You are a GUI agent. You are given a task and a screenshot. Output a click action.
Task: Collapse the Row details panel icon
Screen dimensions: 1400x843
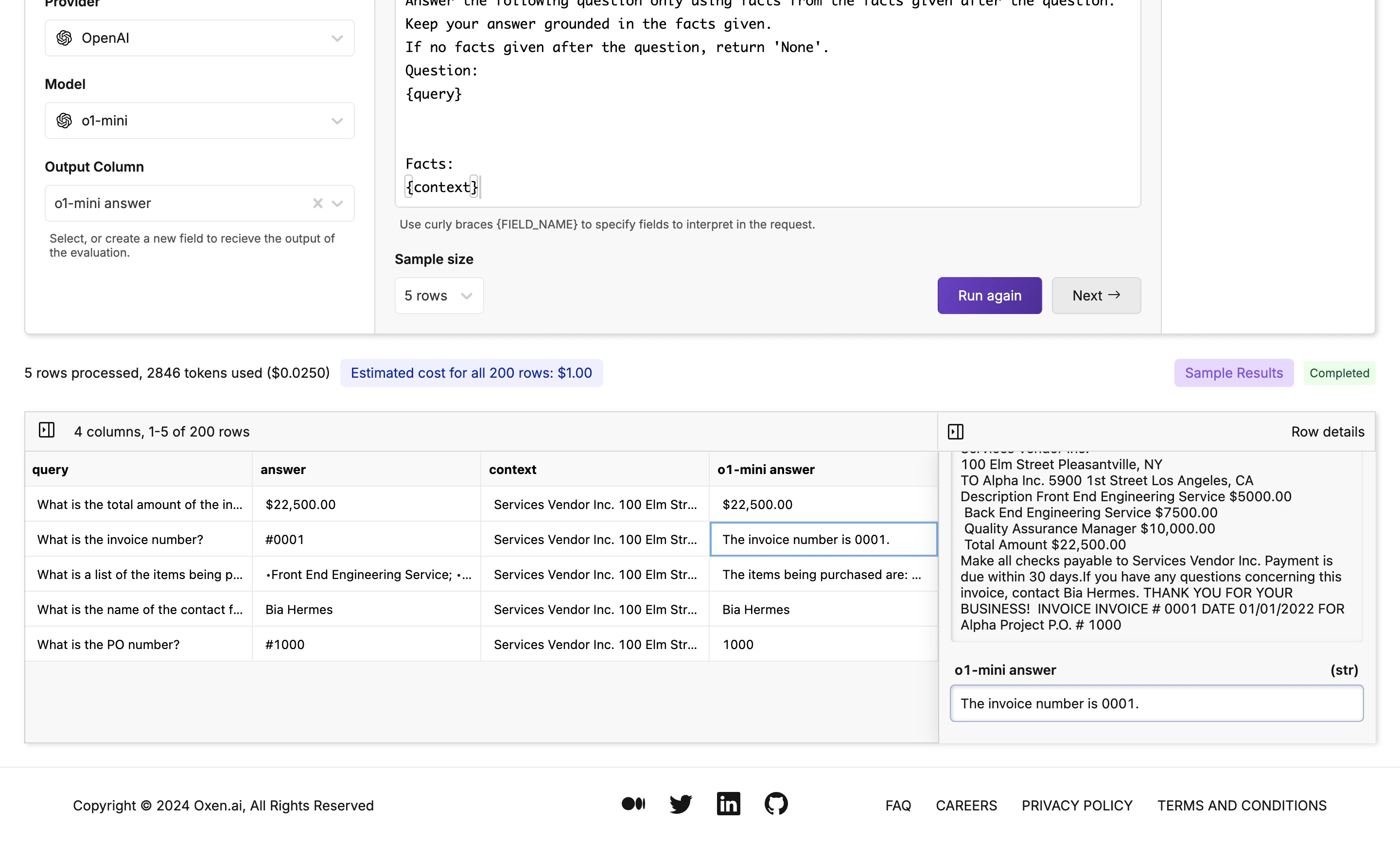coord(956,432)
